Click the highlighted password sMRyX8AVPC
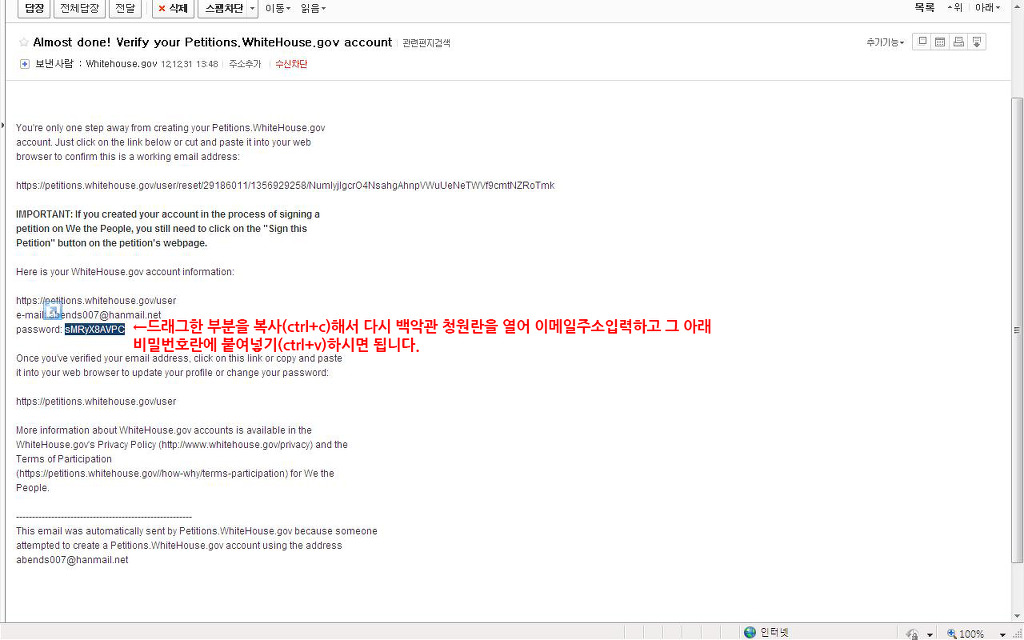 click(95, 329)
